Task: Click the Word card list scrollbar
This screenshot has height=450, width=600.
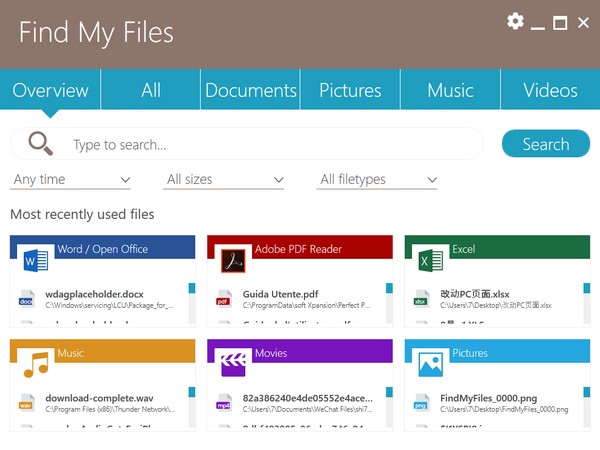Action: (x=192, y=303)
